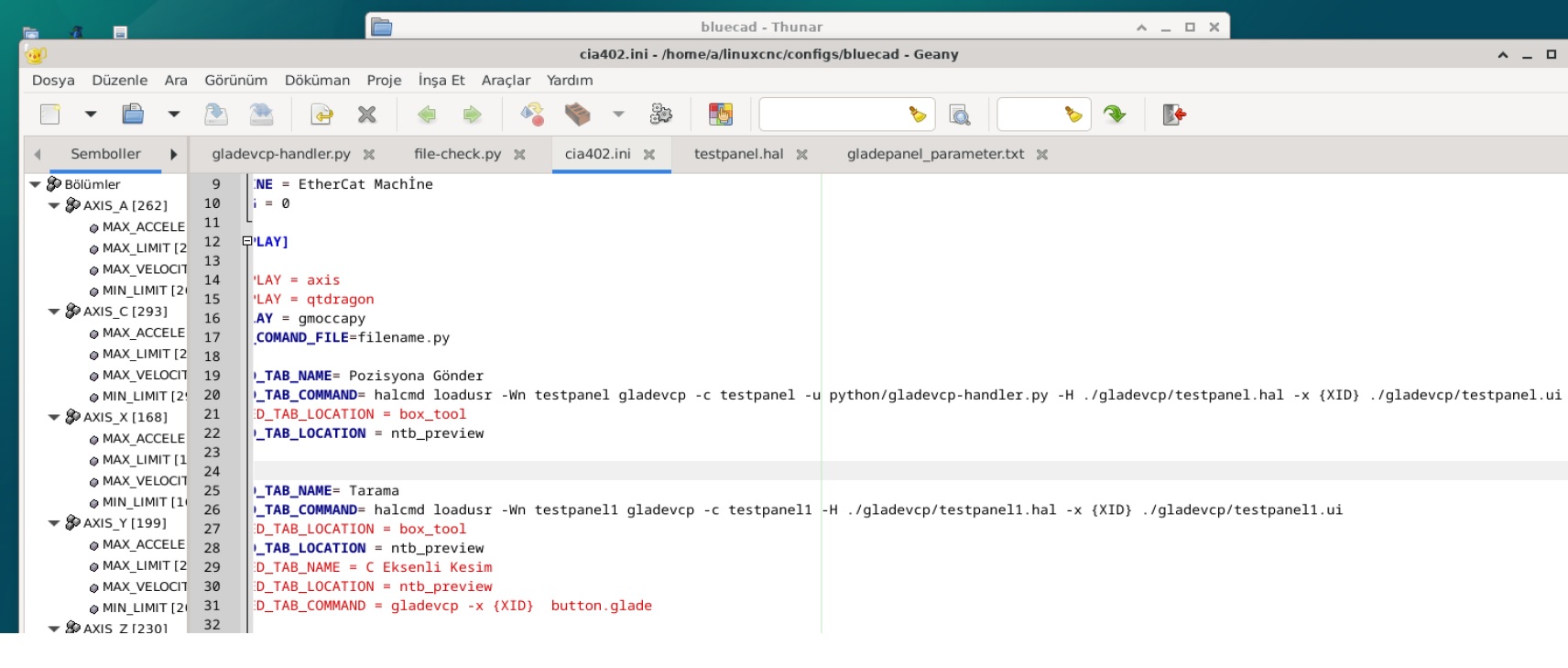Close the gladepanel_parameter.txt tab
This screenshot has width=1568, height=668.
[1042, 155]
